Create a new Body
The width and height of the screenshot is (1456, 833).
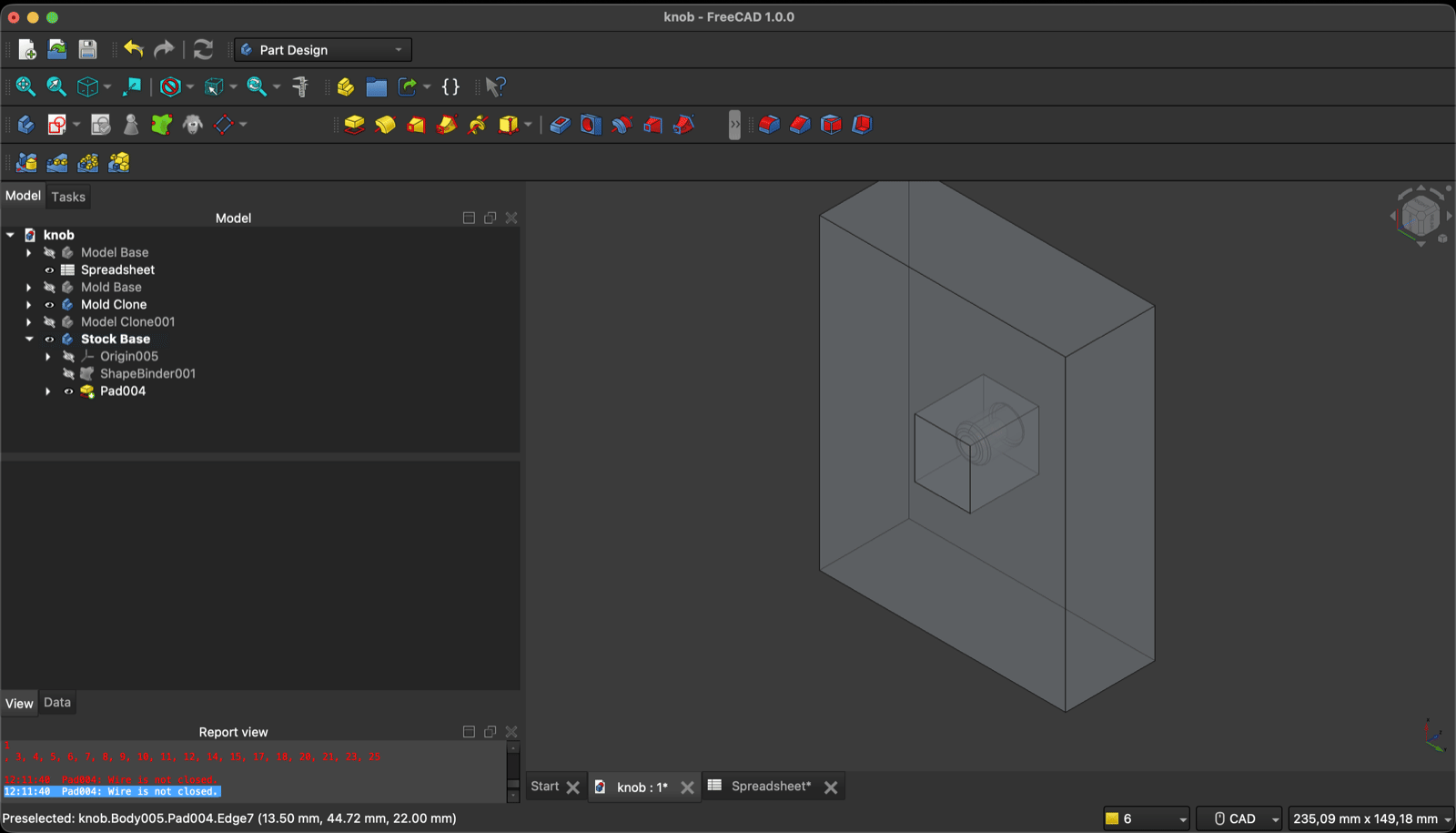[25, 124]
